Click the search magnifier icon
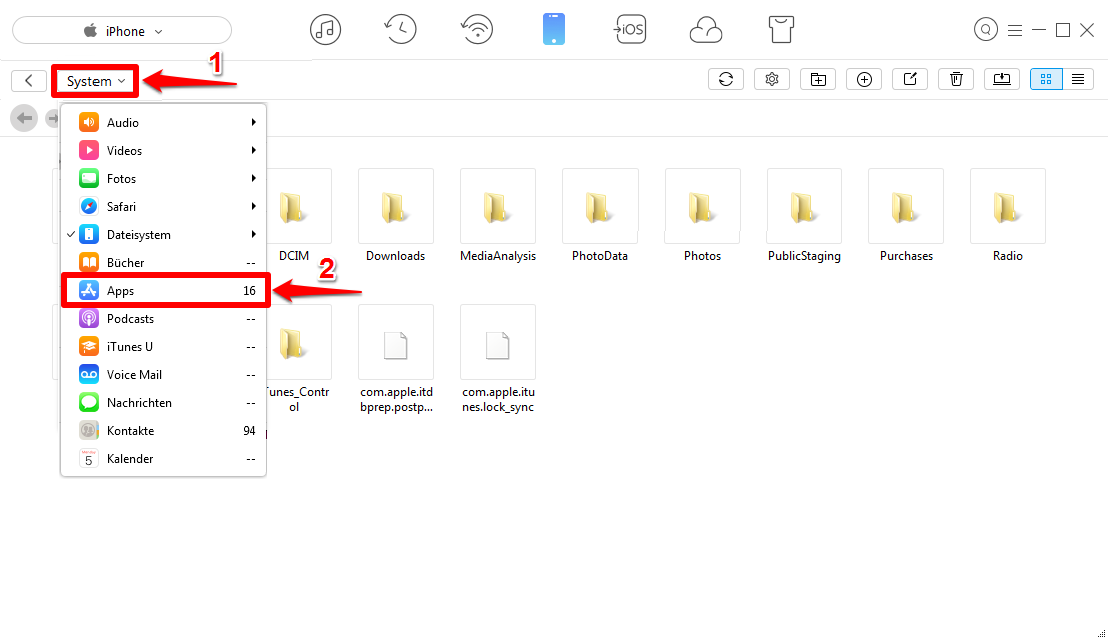Screen dimensions: 1108x640 (x=986, y=30)
